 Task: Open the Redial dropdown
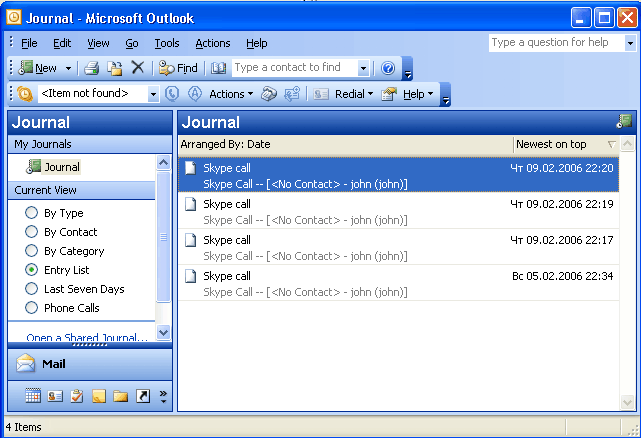(x=354, y=94)
